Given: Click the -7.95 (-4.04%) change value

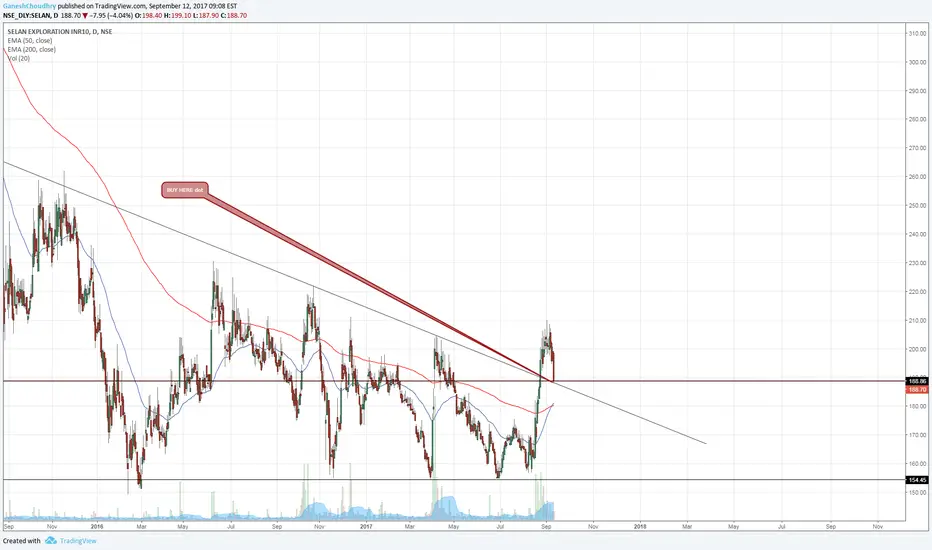Looking at the screenshot, I should click(x=111, y=15).
